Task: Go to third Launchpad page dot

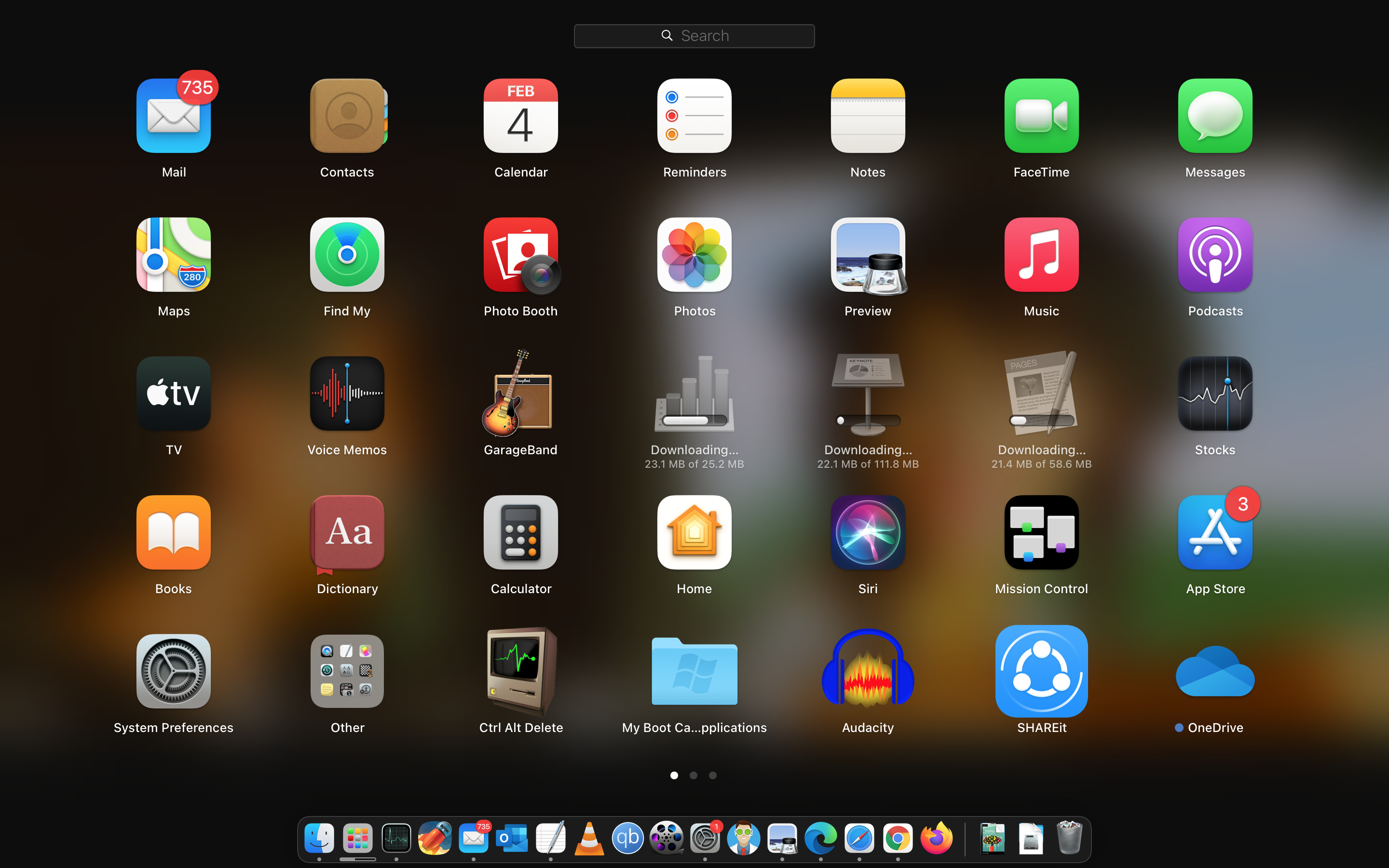Action: (712, 775)
